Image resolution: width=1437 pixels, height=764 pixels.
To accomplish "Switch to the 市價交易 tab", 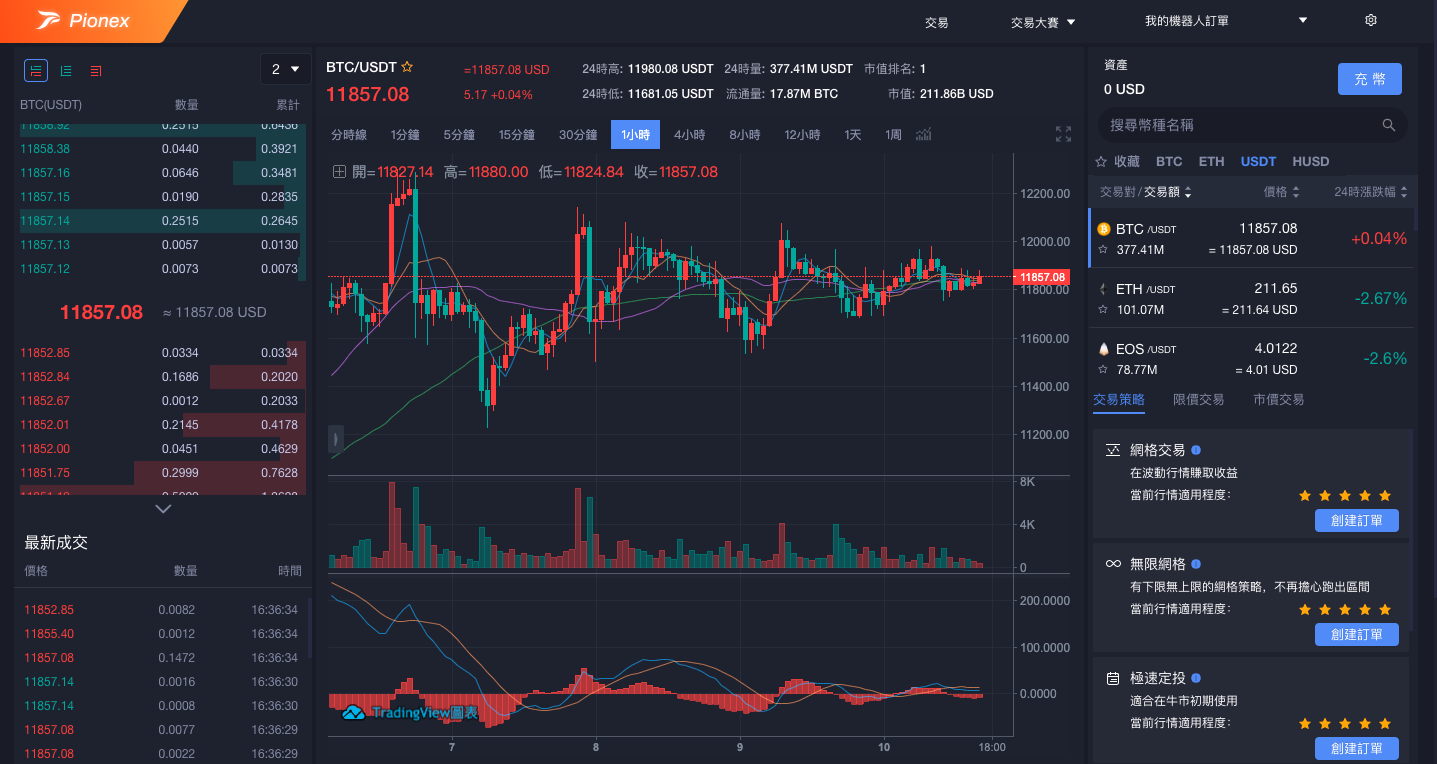I will click(x=1278, y=399).
